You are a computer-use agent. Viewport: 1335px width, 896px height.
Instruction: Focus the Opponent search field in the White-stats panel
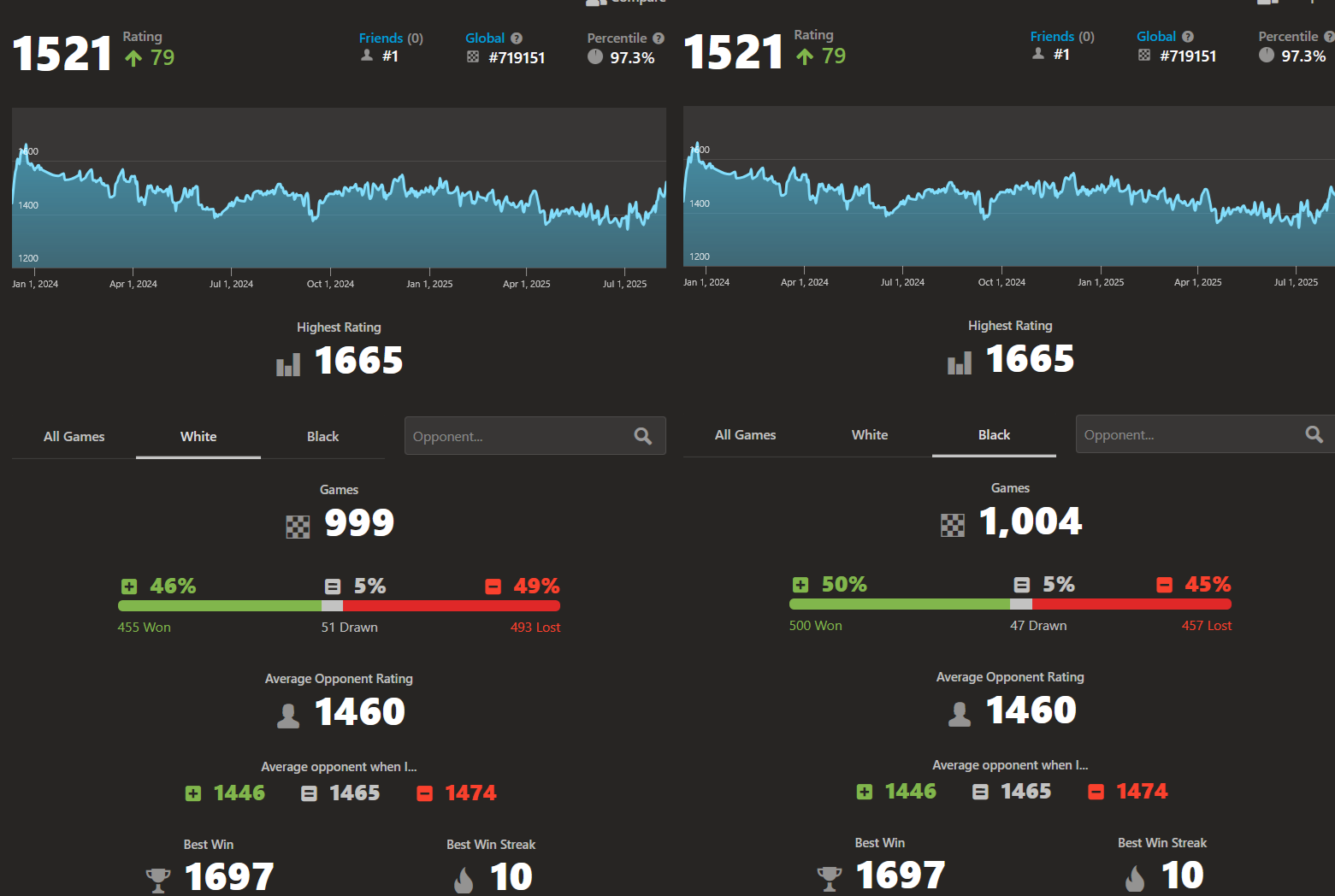click(x=535, y=436)
